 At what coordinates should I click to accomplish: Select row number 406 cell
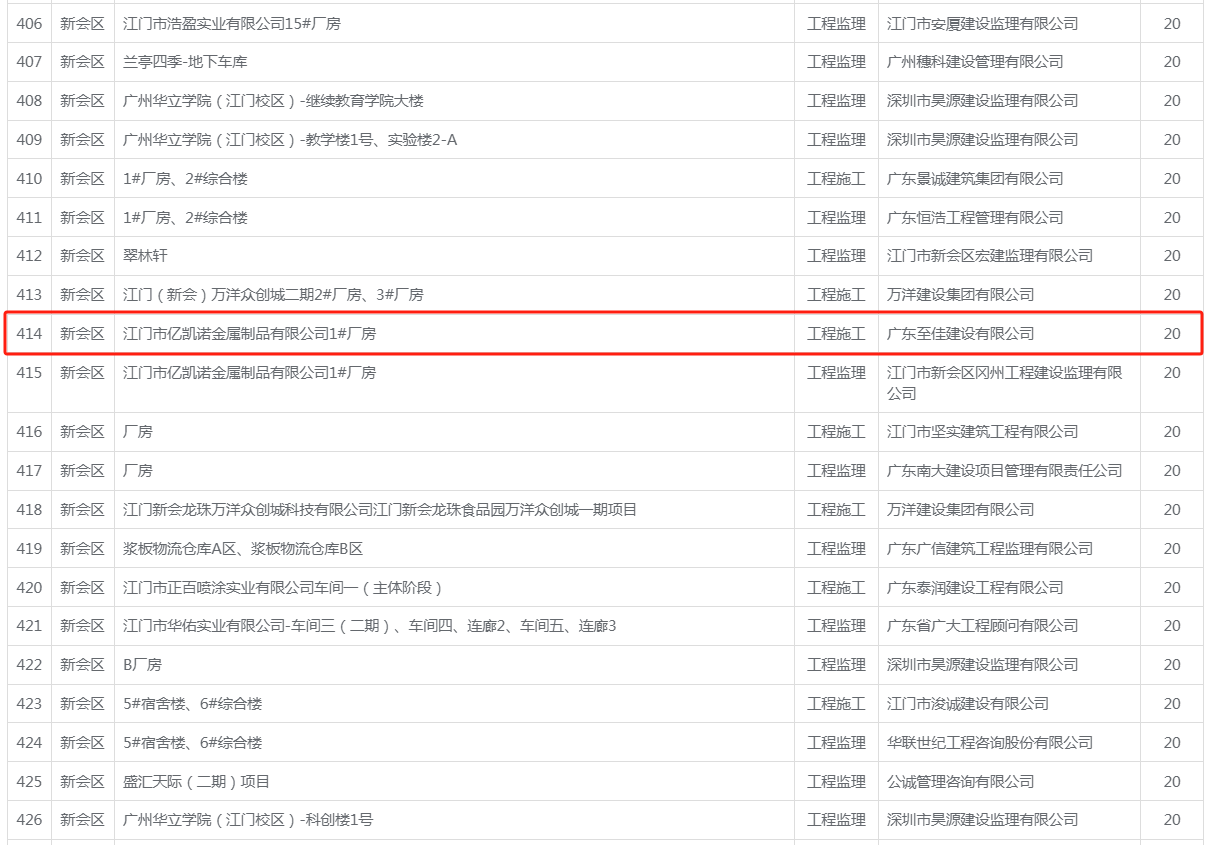click(29, 23)
